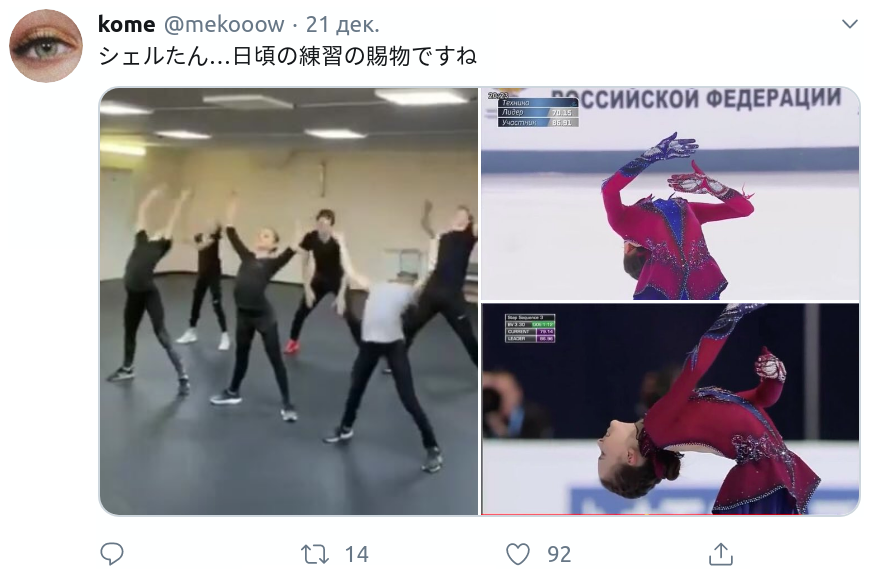Click the like count 92
The image size is (875, 579).
point(559,554)
